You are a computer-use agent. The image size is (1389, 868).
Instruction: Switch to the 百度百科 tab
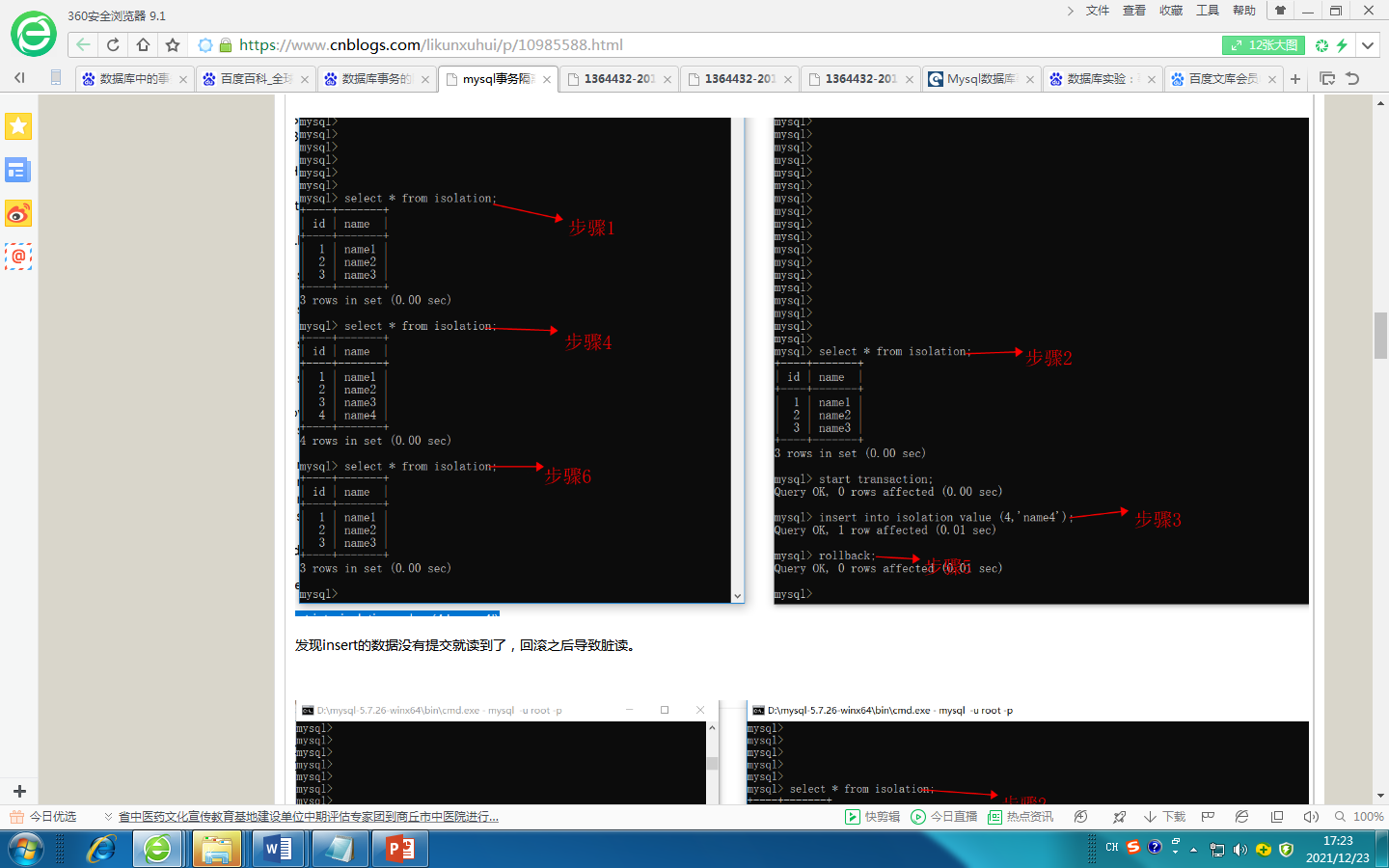(256, 79)
